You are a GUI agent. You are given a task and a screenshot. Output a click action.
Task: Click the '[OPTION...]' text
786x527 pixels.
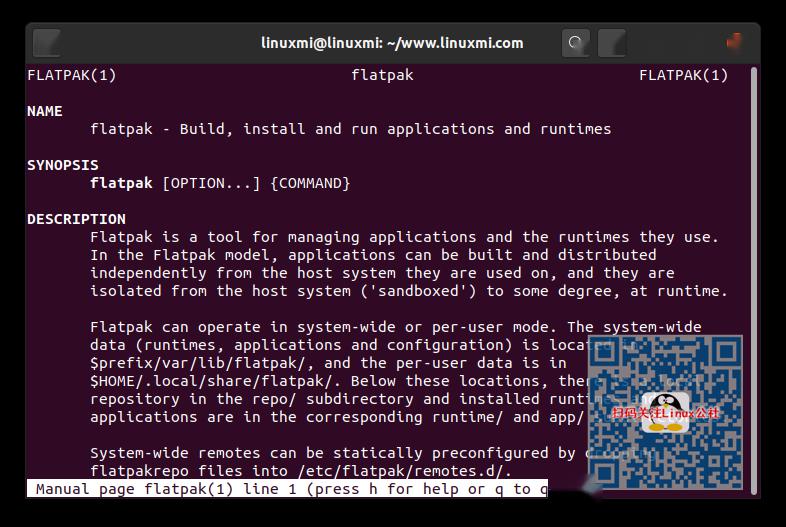tap(211, 184)
